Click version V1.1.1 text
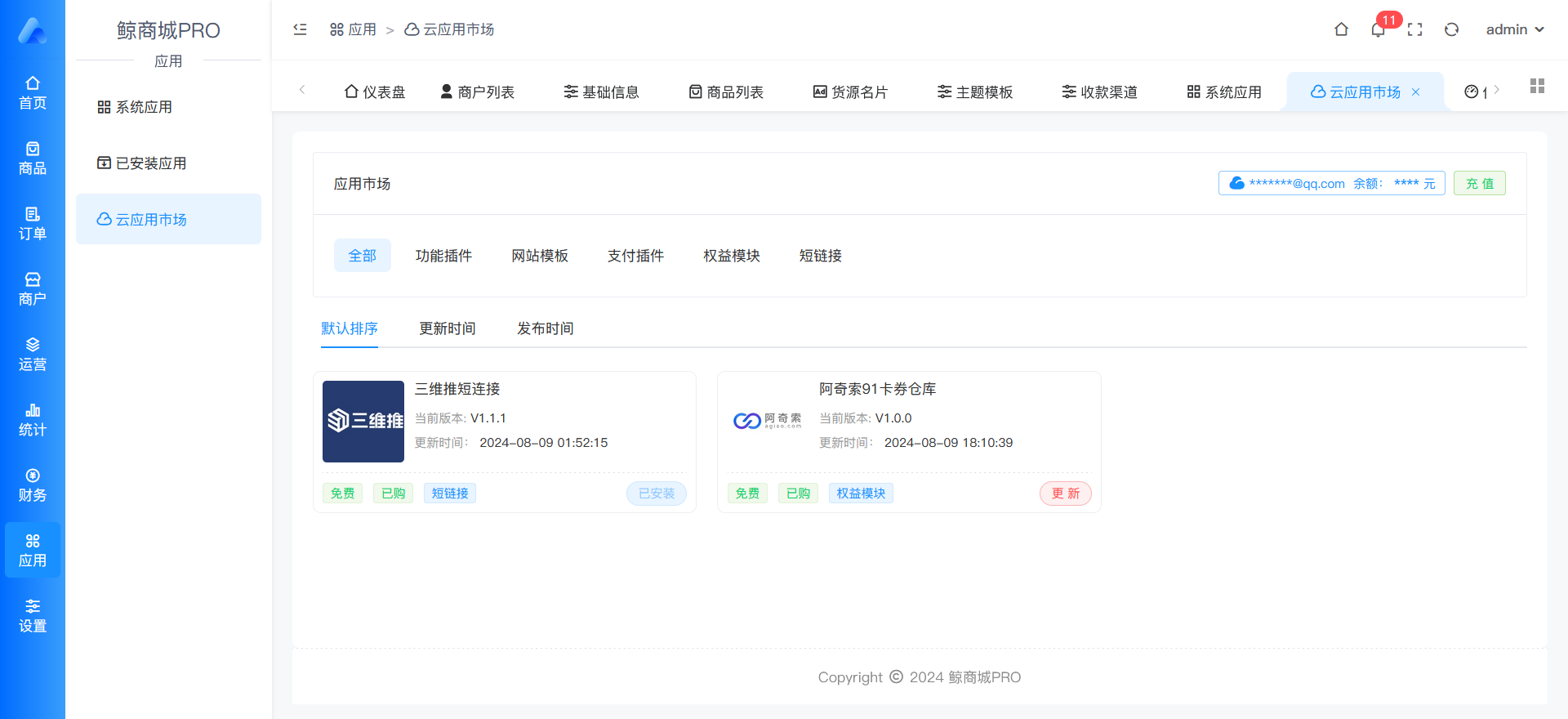The height and width of the screenshot is (719, 1568). point(488,418)
